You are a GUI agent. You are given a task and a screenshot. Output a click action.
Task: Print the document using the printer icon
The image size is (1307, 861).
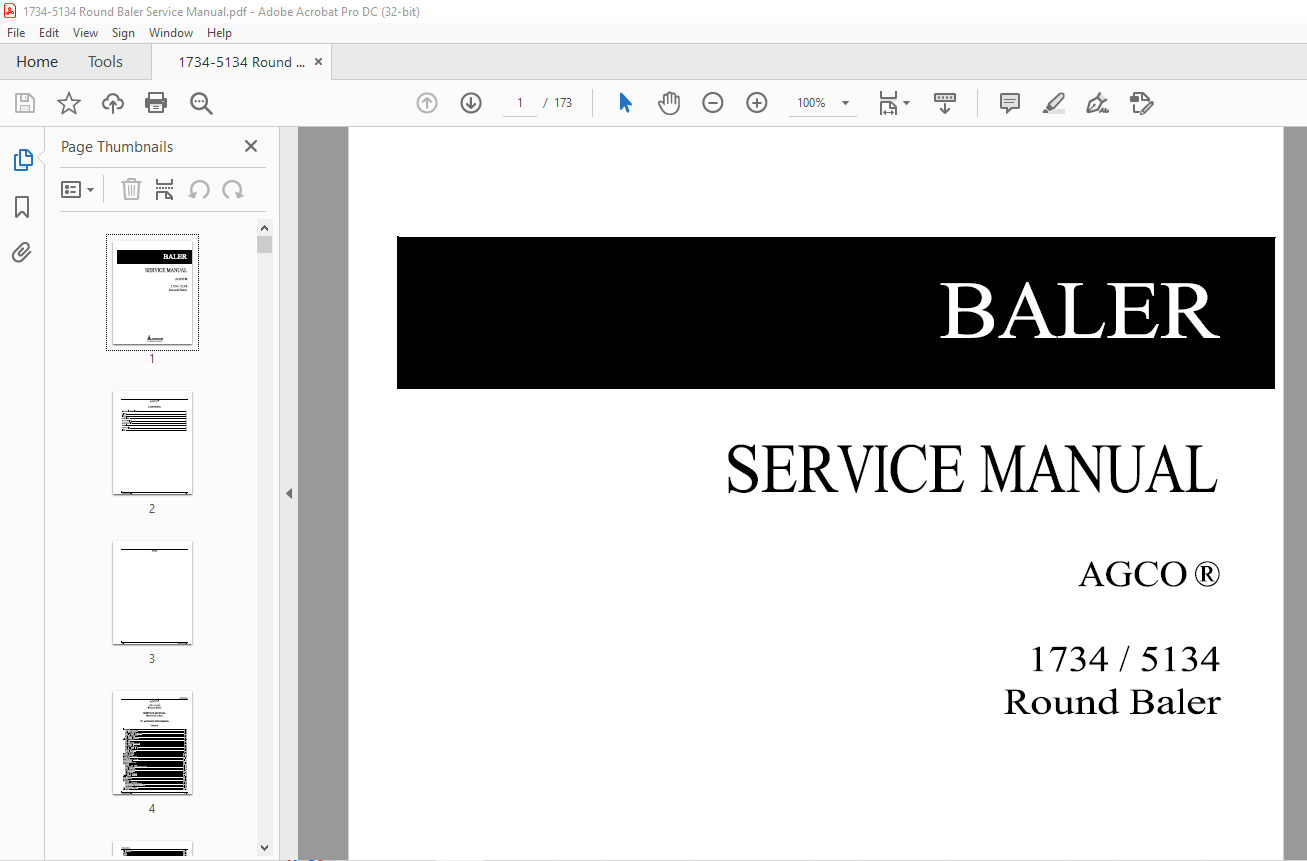(156, 103)
